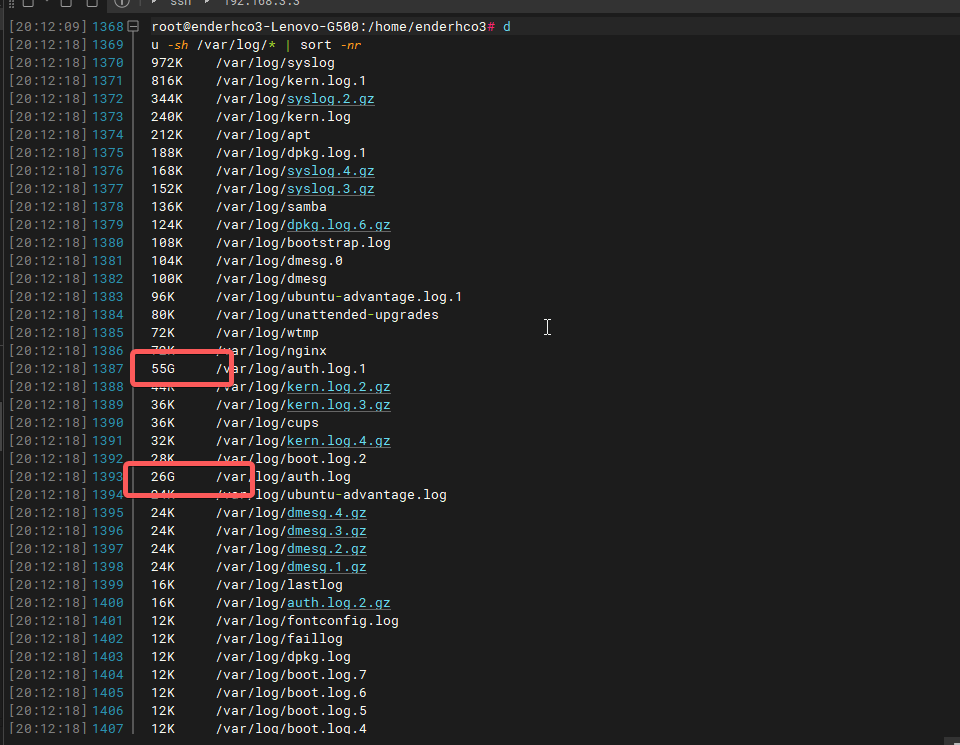Click the 'sort -nr' command text
This screenshot has height=745, width=960.
(331, 45)
